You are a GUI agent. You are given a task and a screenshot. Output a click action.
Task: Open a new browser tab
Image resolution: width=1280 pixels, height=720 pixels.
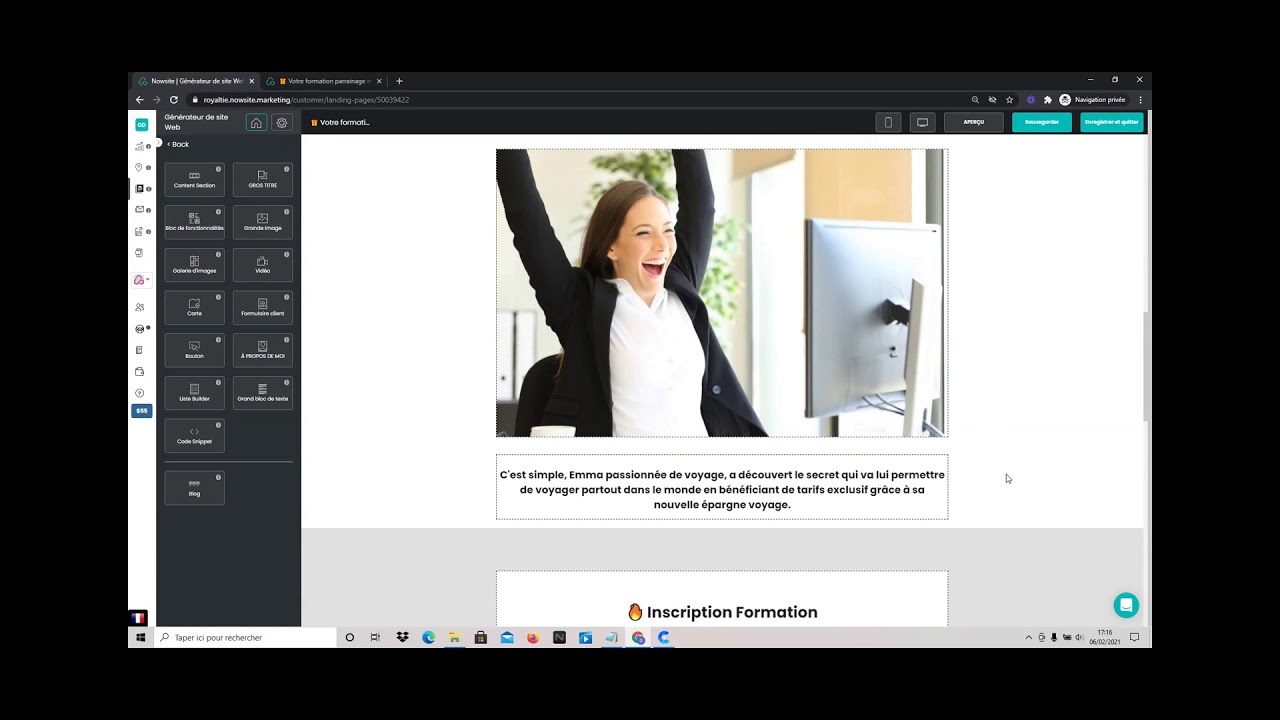tap(399, 81)
